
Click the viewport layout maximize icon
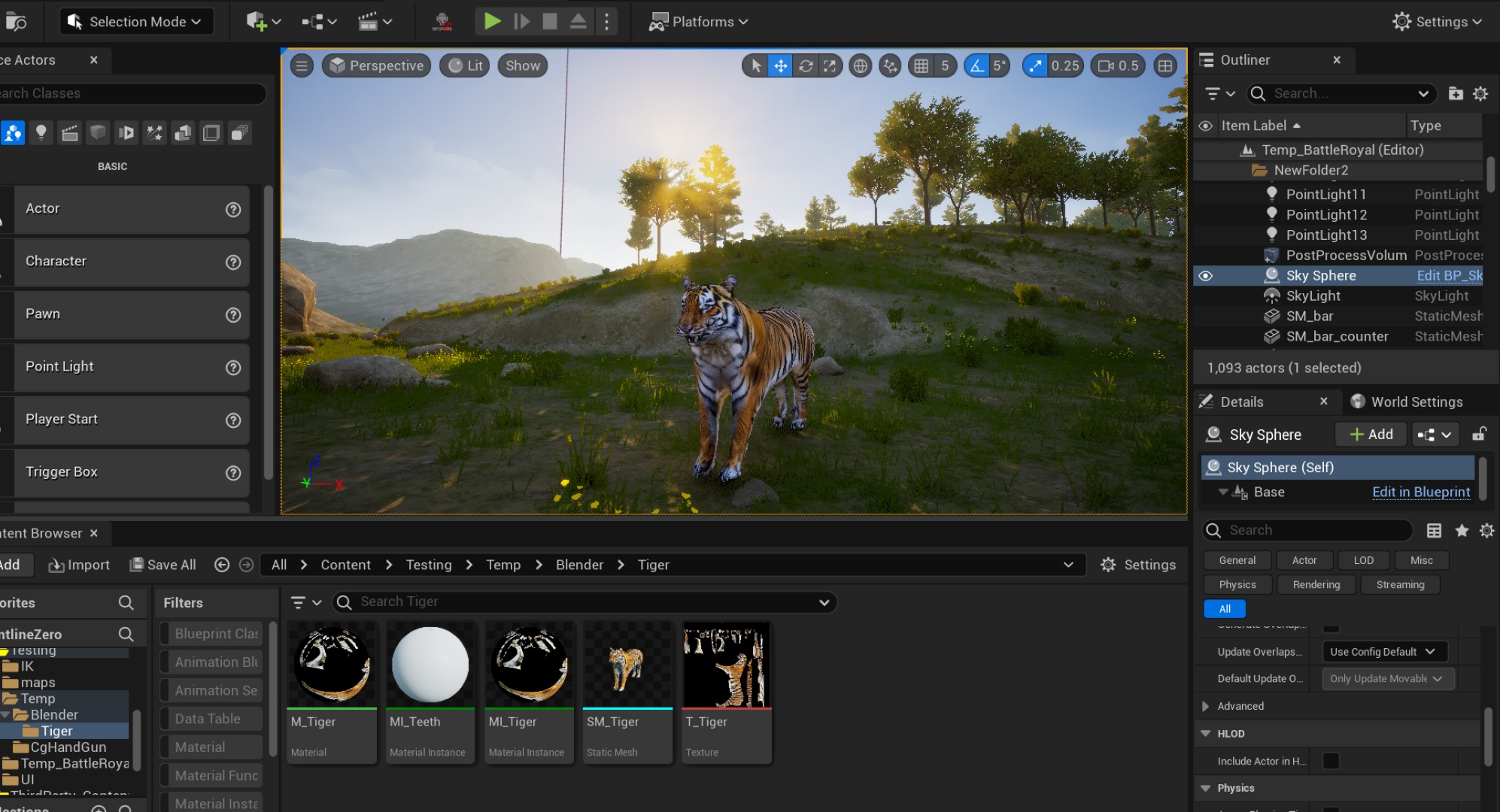1165,66
